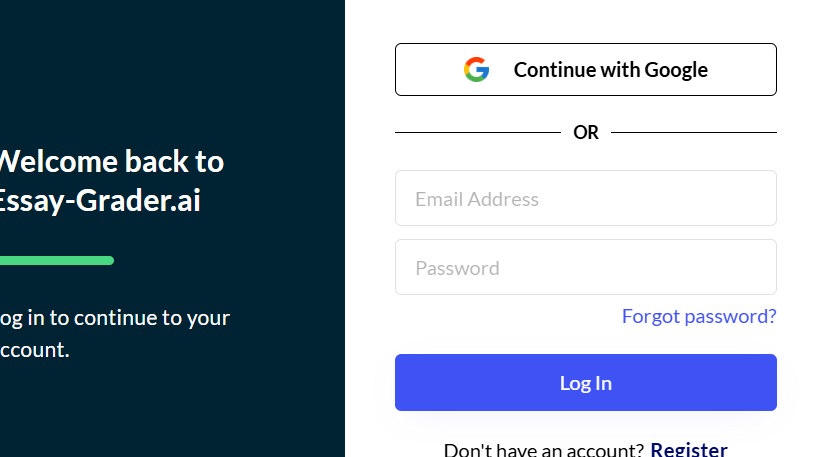Click the "Email Address" placeholder text
The image size is (825, 457).
(x=477, y=199)
